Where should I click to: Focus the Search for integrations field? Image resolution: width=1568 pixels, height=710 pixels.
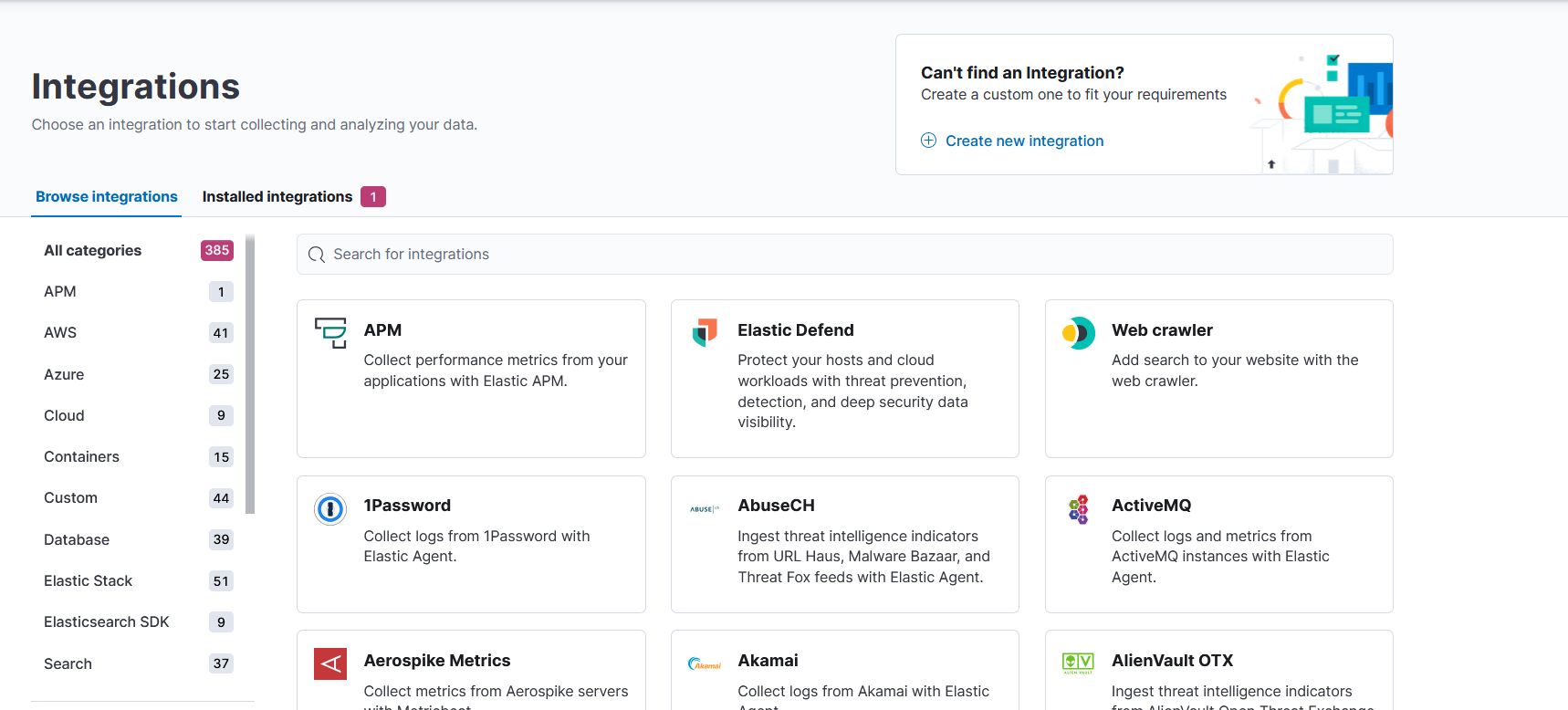(x=844, y=255)
